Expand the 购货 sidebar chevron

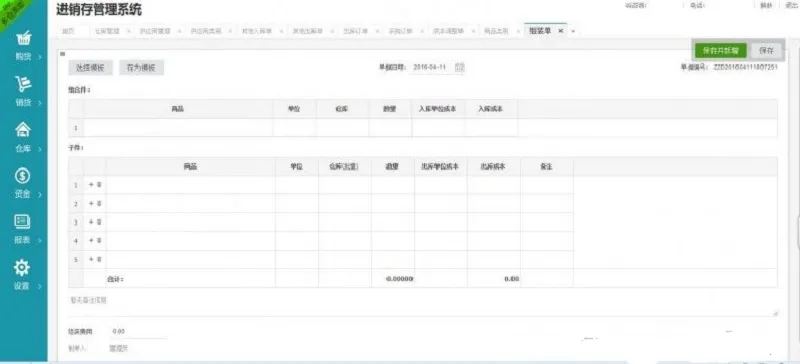(x=39, y=57)
